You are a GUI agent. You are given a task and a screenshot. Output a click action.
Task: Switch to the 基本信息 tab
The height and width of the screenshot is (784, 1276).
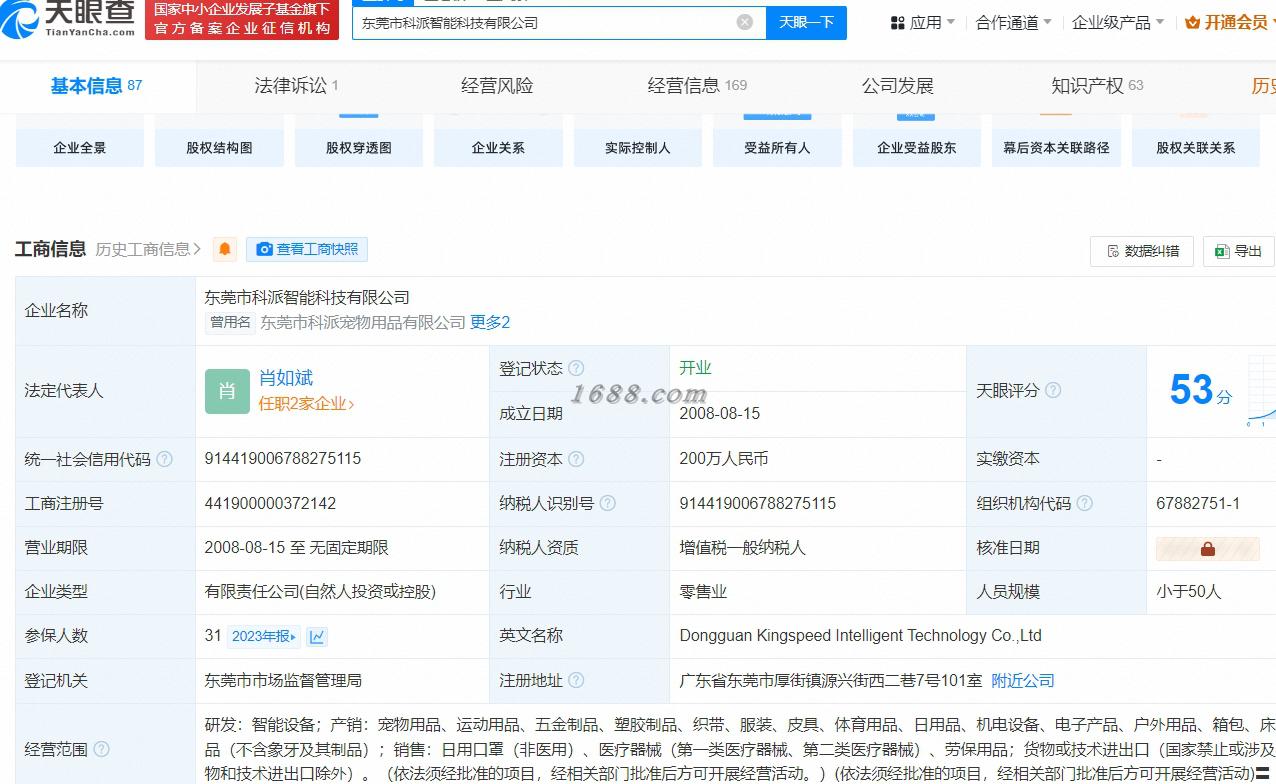[96, 86]
